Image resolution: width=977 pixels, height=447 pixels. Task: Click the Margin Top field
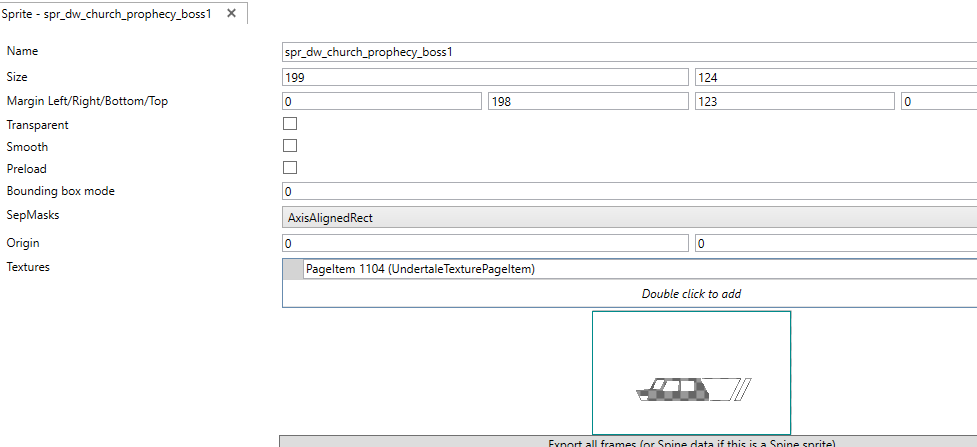pyautogui.click(x=939, y=101)
